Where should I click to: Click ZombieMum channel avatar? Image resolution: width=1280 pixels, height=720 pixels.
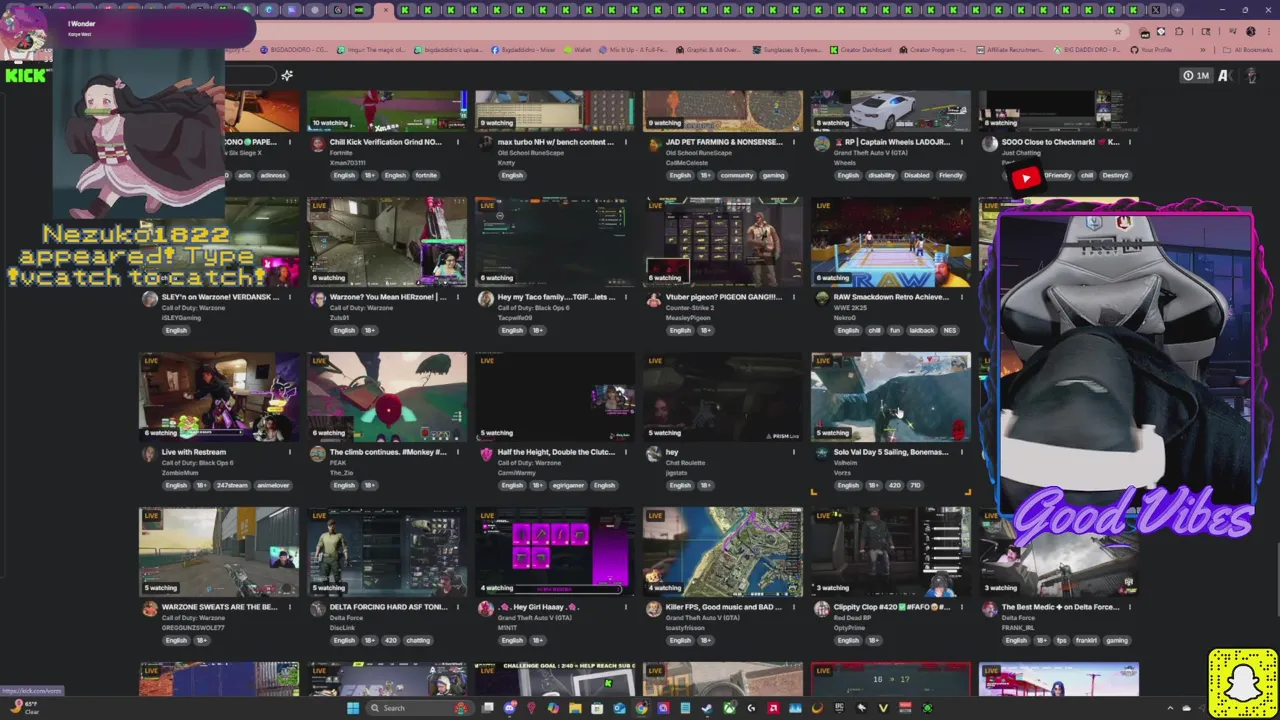click(x=150, y=453)
